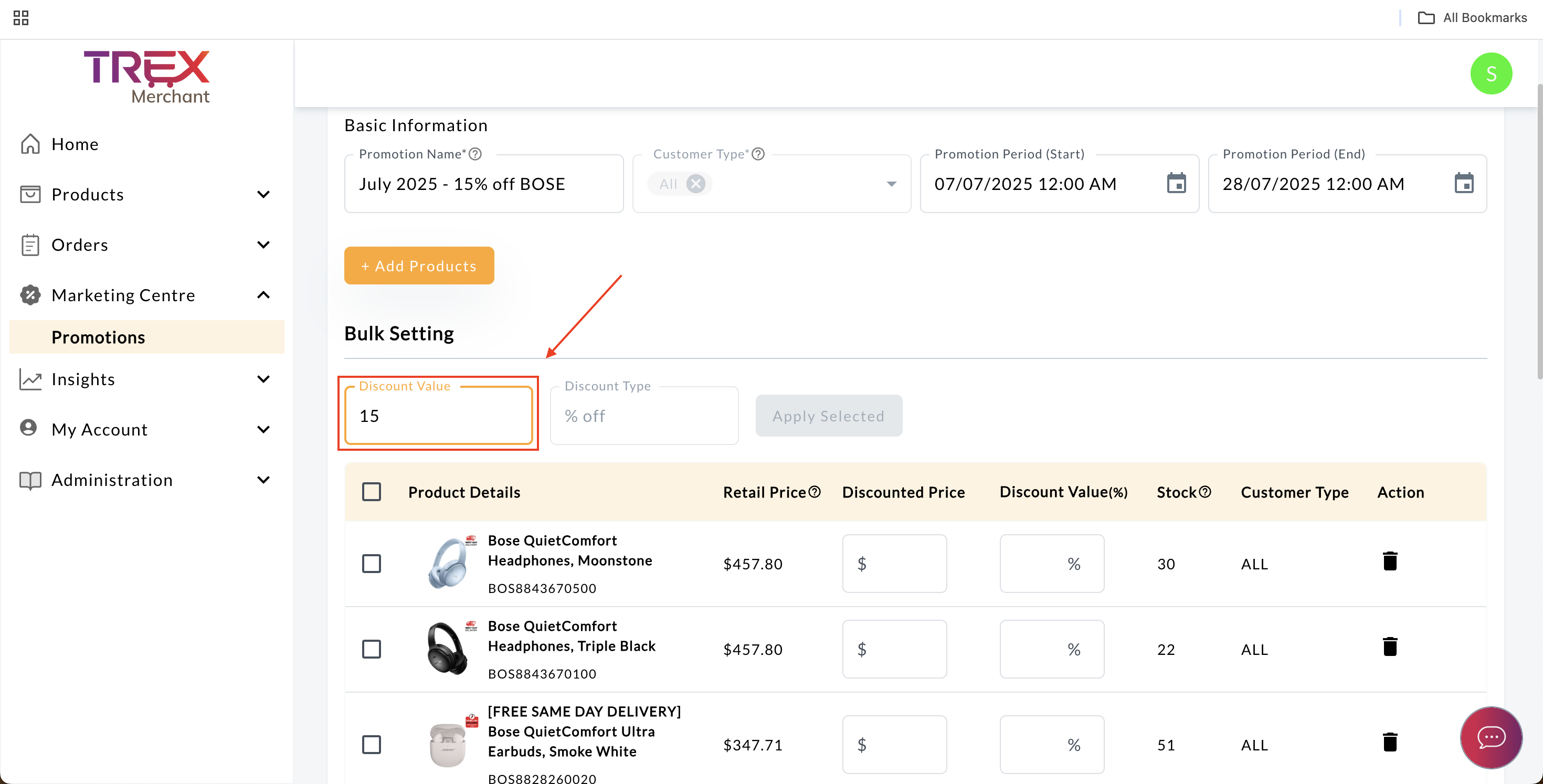Select the Triple Black headphones checkbox

(372, 649)
